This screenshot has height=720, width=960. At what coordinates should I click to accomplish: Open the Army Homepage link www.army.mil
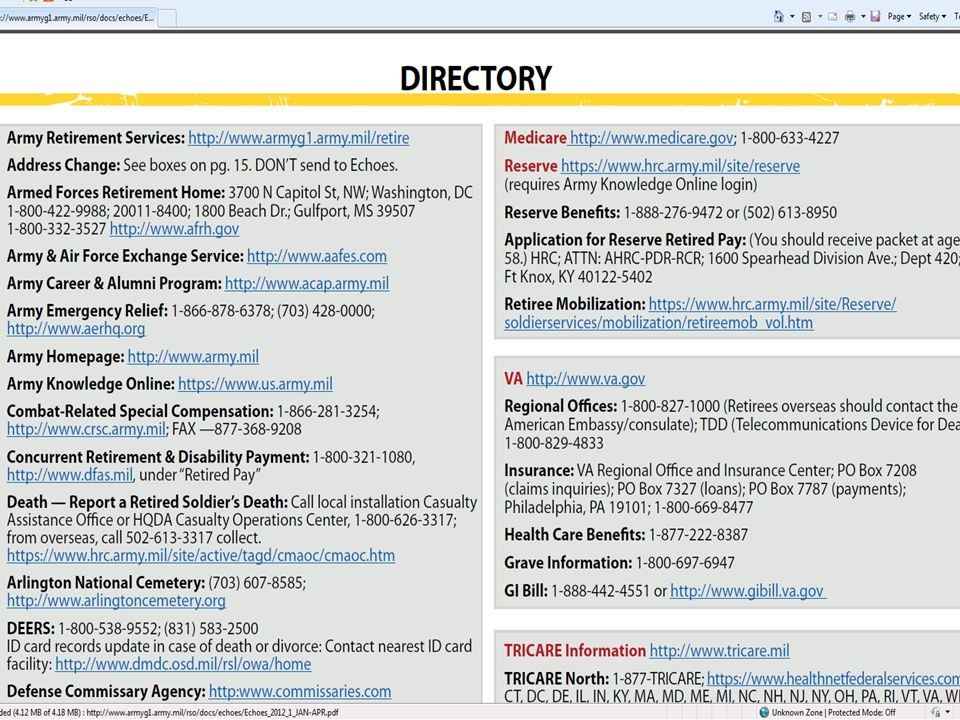click(x=193, y=356)
